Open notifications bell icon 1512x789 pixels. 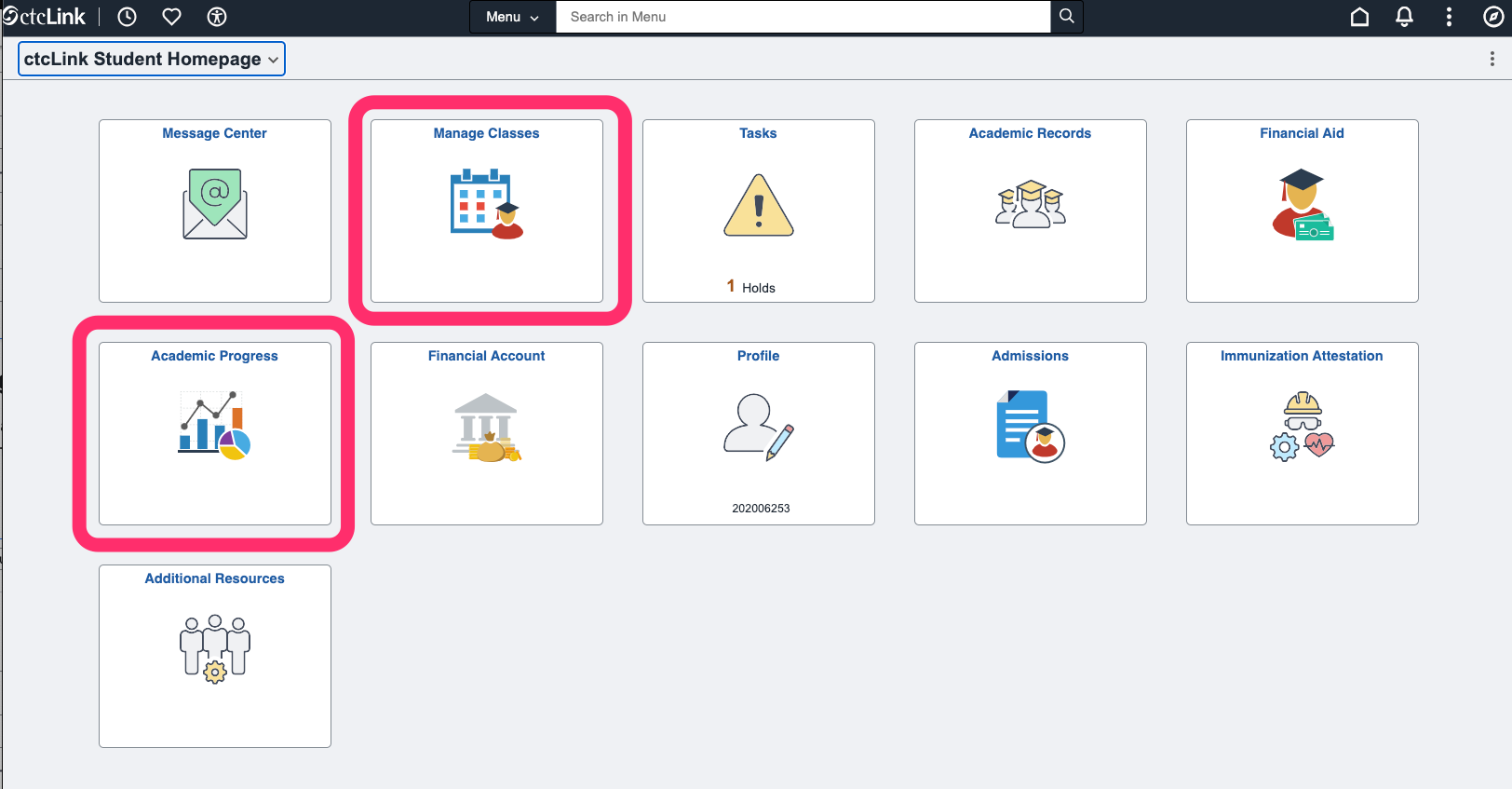point(1404,17)
